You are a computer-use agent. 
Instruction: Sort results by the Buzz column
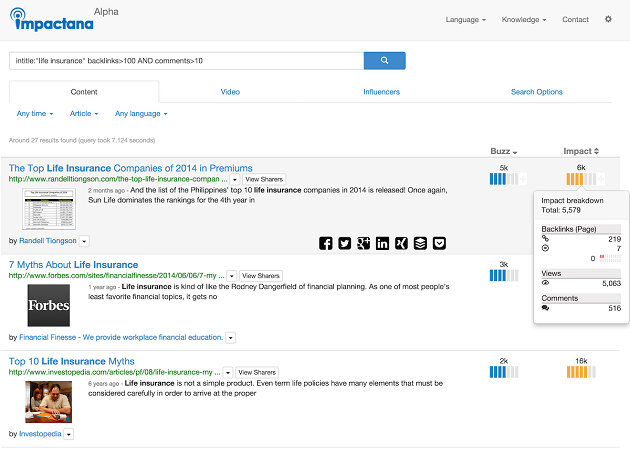coord(504,151)
